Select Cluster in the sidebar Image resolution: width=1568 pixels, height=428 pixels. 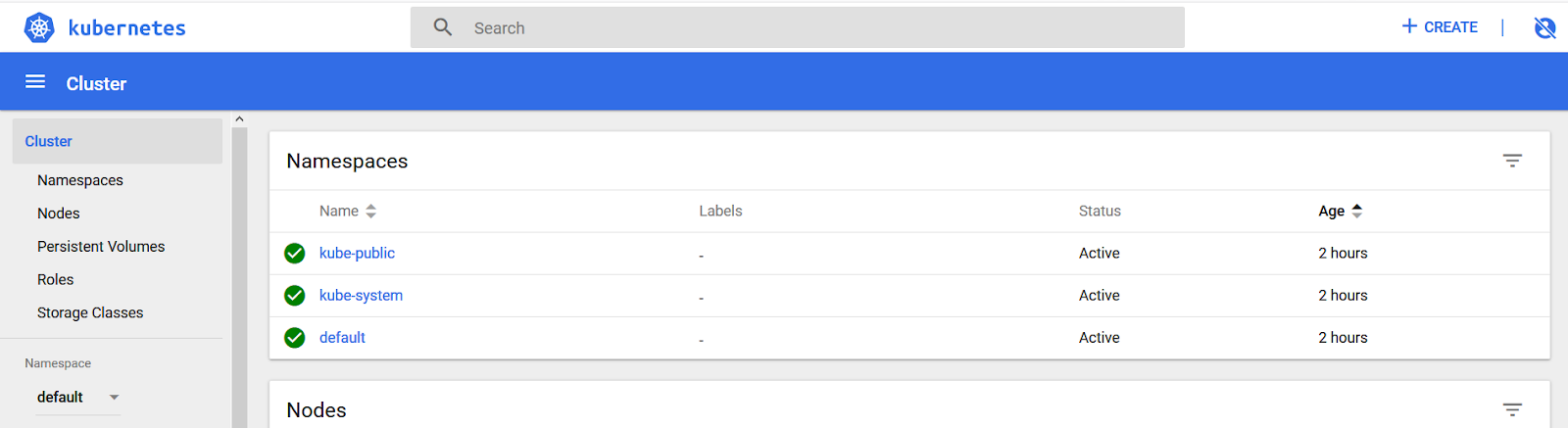click(49, 142)
